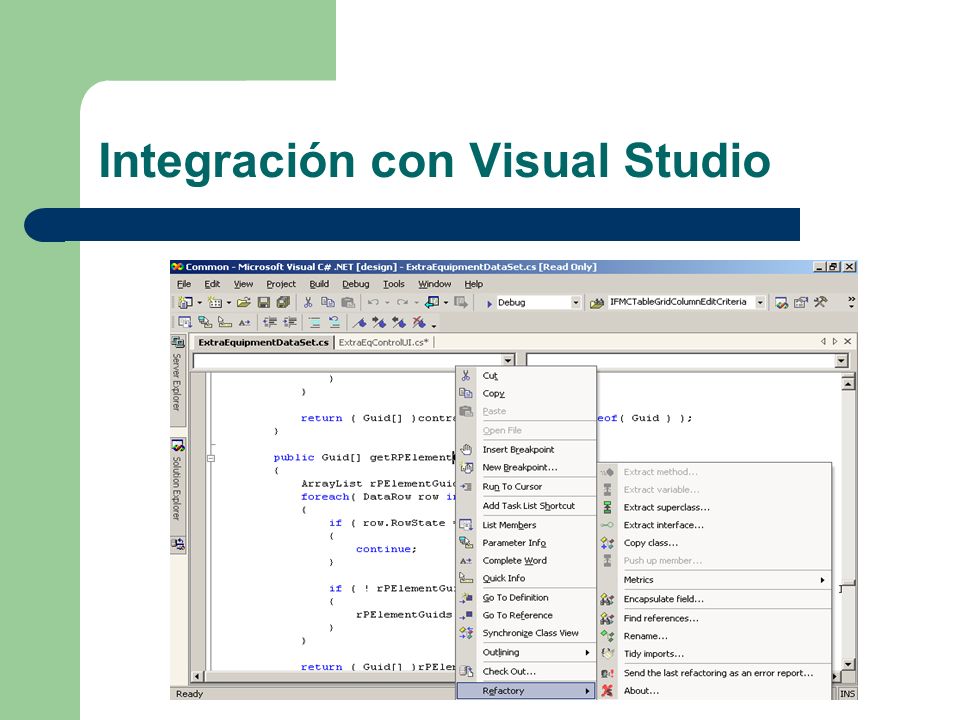Select the ExtraEquipmentDataSet.cs tab

[x=263, y=342]
